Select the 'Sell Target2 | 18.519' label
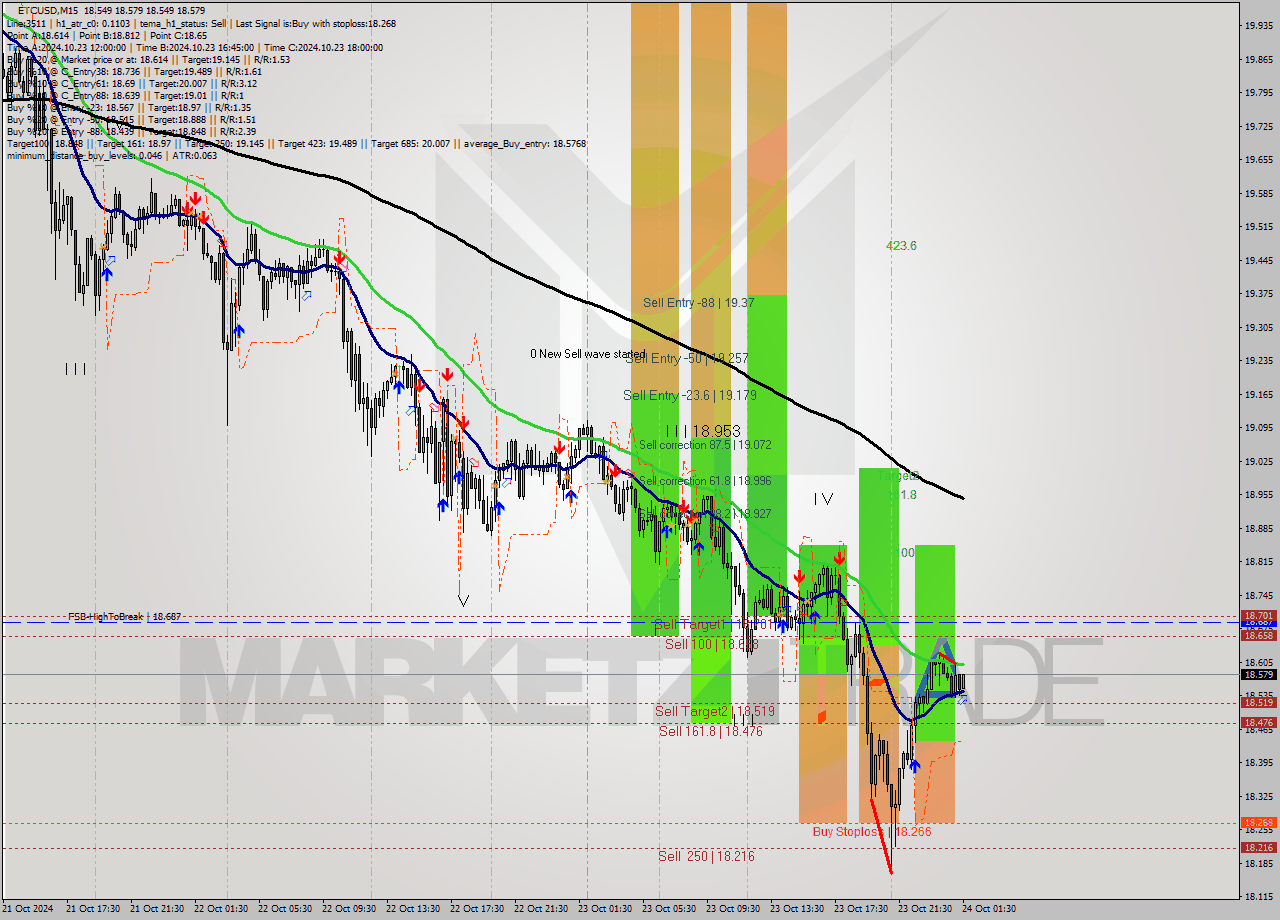Screen dimensions: 1280x920 pos(715,711)
